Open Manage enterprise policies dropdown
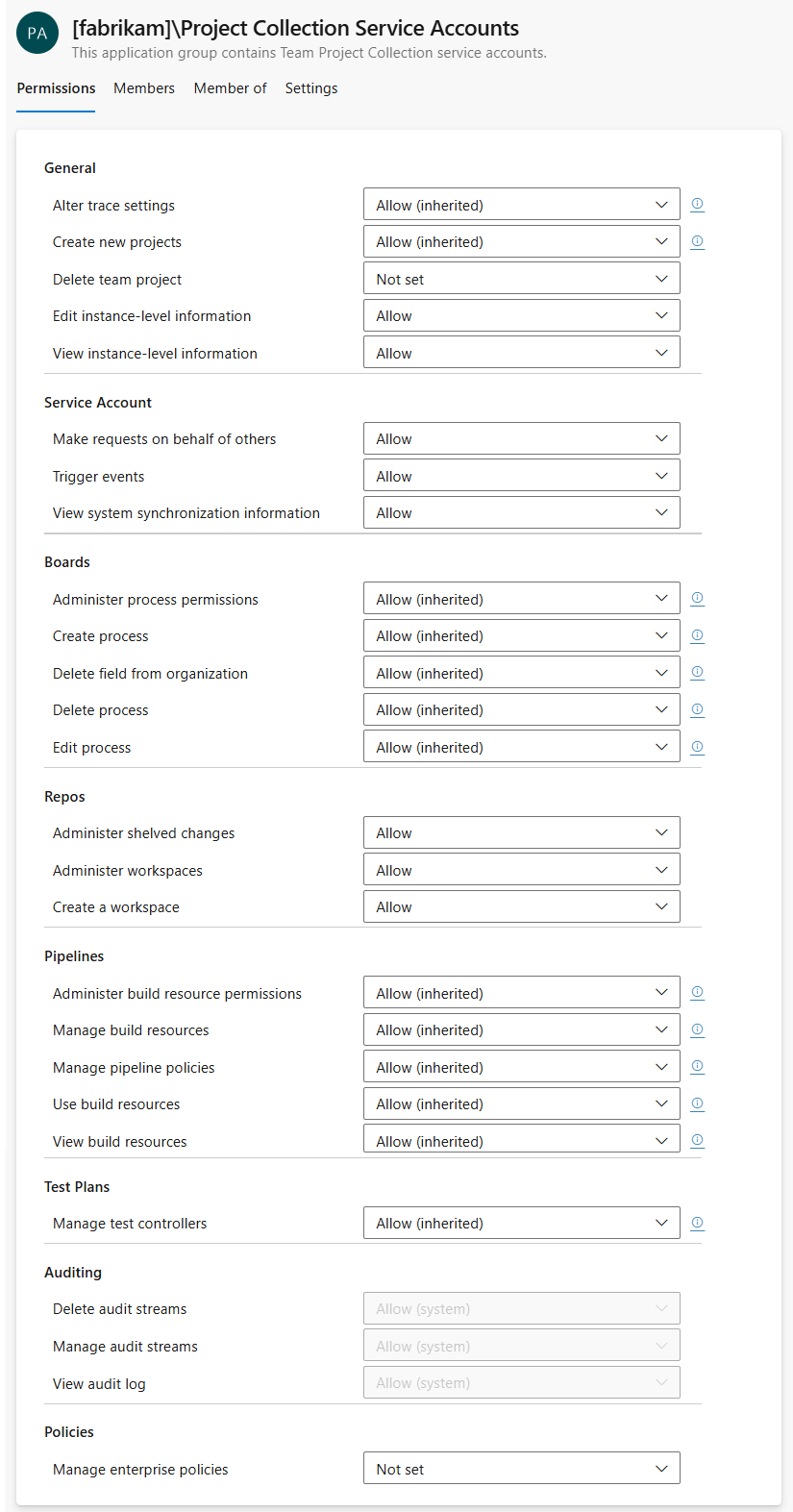Screen dimensions: 793x1512 coord(521,1469)
